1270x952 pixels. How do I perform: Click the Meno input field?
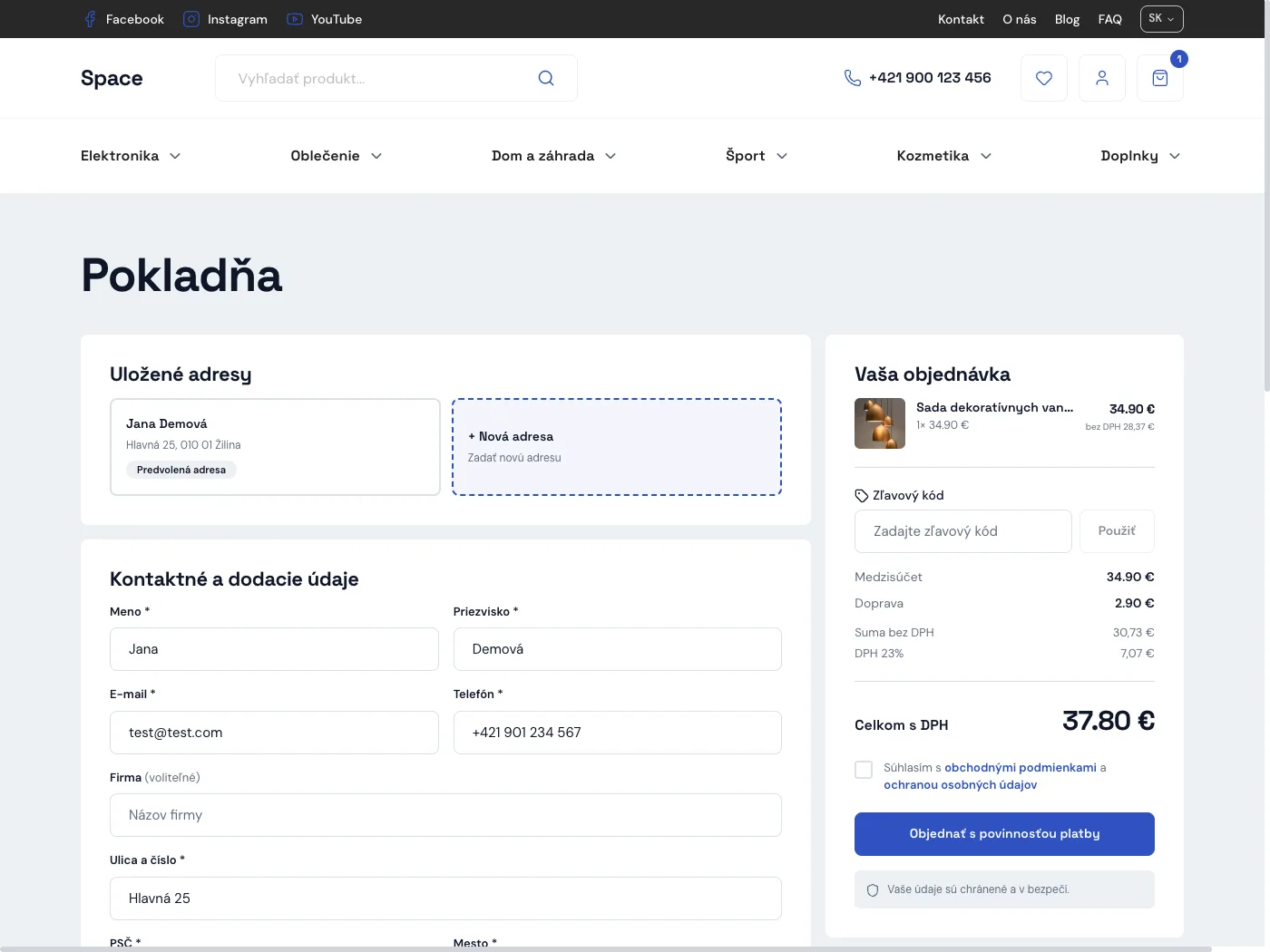pyautogui.click(x=274, y=649)
